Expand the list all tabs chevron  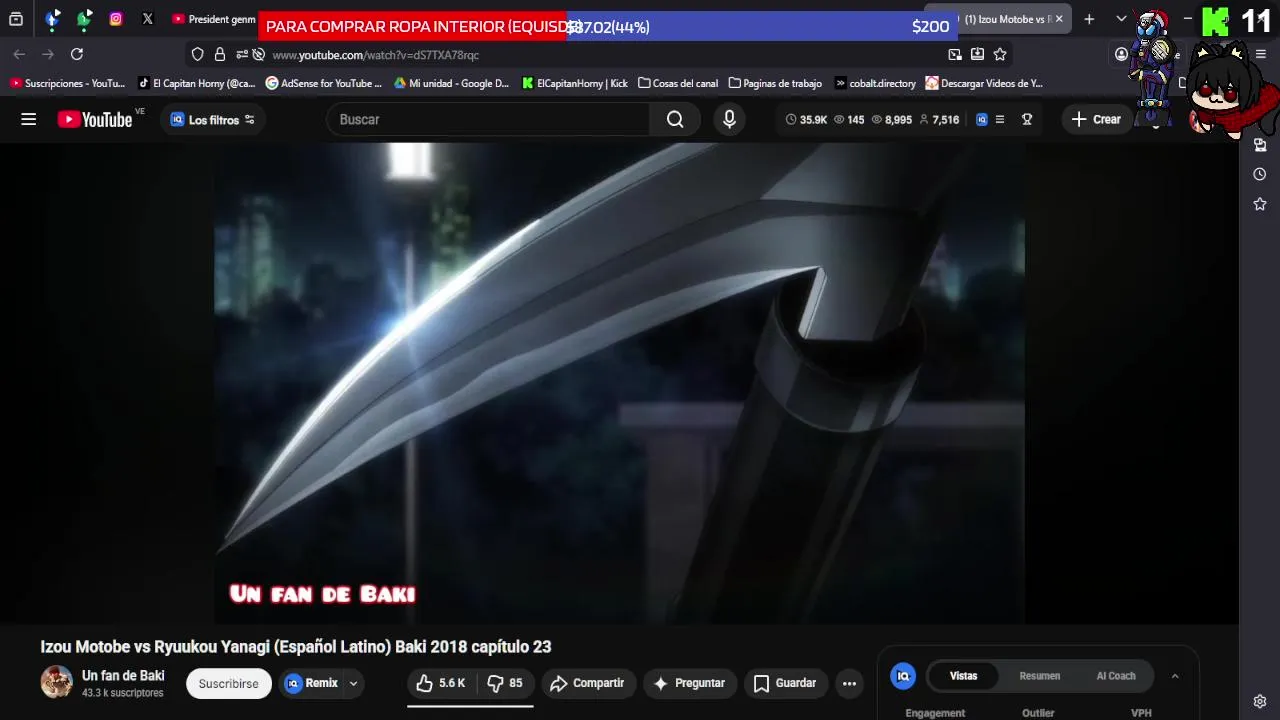(1121, 19)
